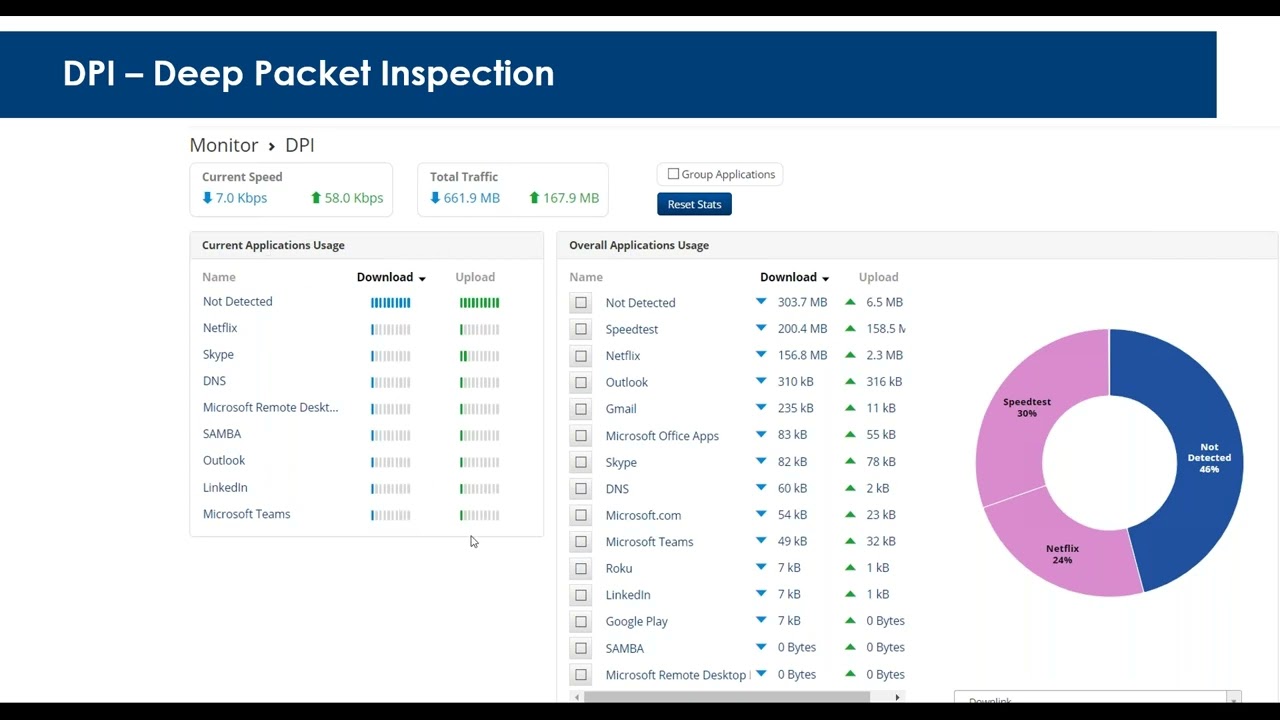
Task: Click the download triangle beside 156.8 MB
Action: (x=761, y=354)
